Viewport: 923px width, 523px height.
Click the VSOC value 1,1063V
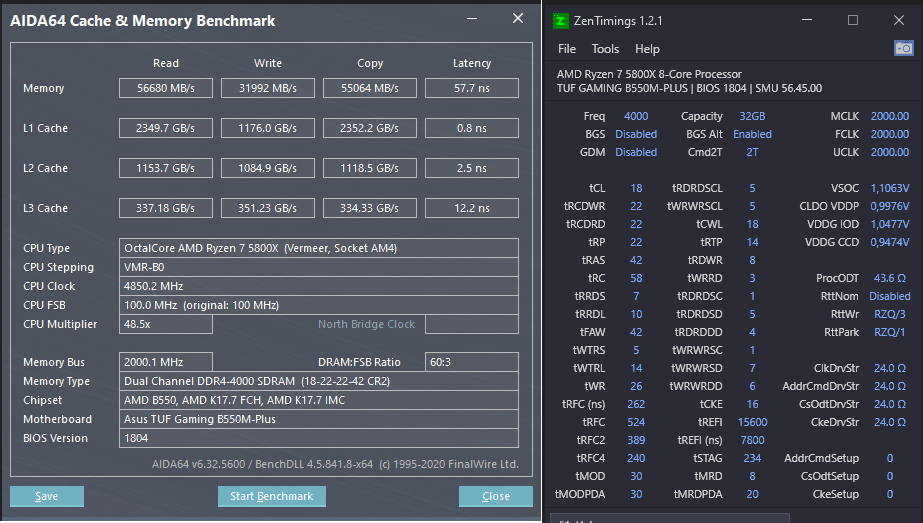coord(890,188)
